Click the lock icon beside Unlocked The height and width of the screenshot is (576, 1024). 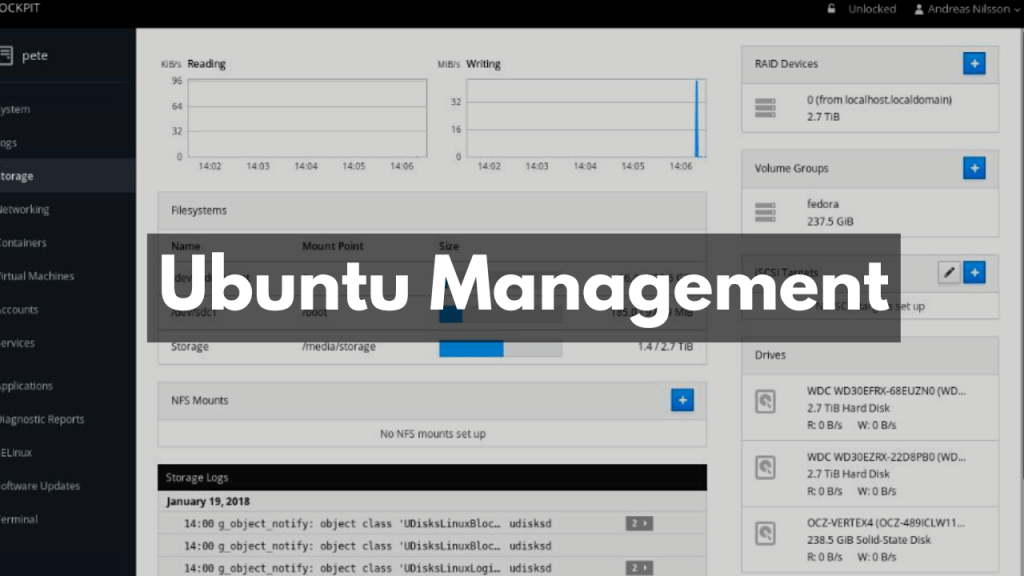[831, 8]
